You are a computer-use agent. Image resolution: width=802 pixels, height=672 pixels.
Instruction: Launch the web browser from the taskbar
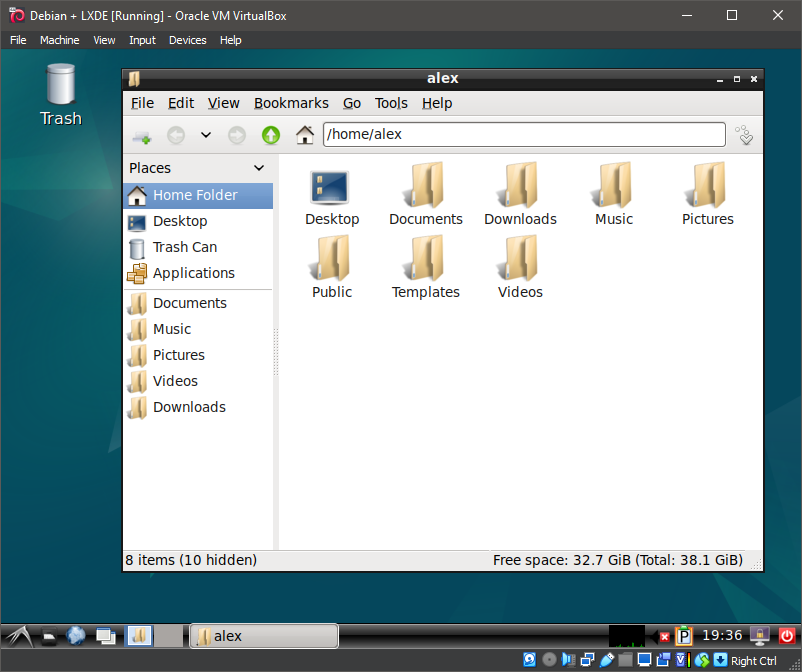[x=76, y=636]
